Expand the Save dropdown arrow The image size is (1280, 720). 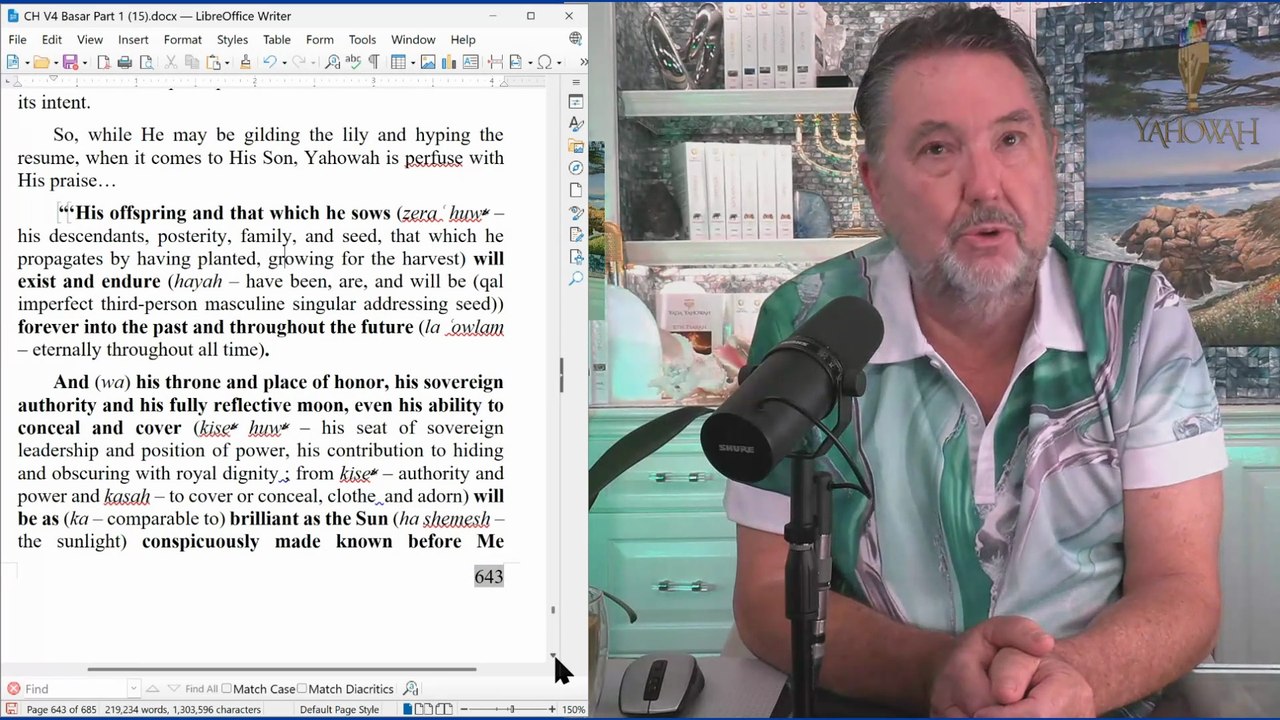[85, 62]
